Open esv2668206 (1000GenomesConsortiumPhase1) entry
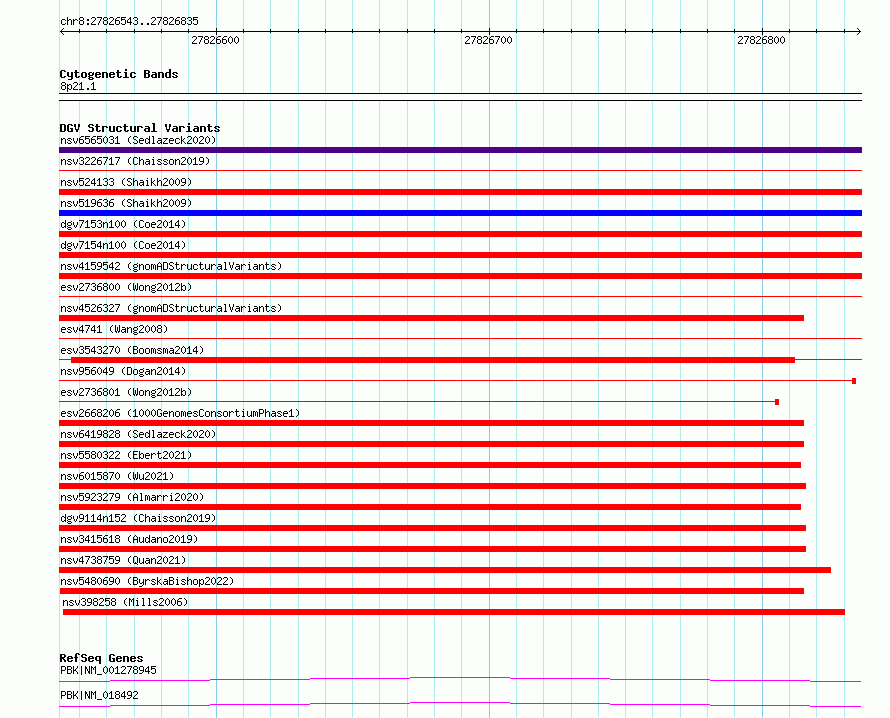The image size is (890, 718). 180,413
